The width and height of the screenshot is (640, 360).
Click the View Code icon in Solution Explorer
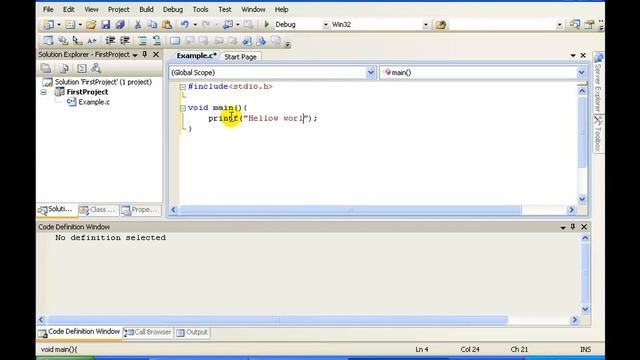[x=82, y=68]
